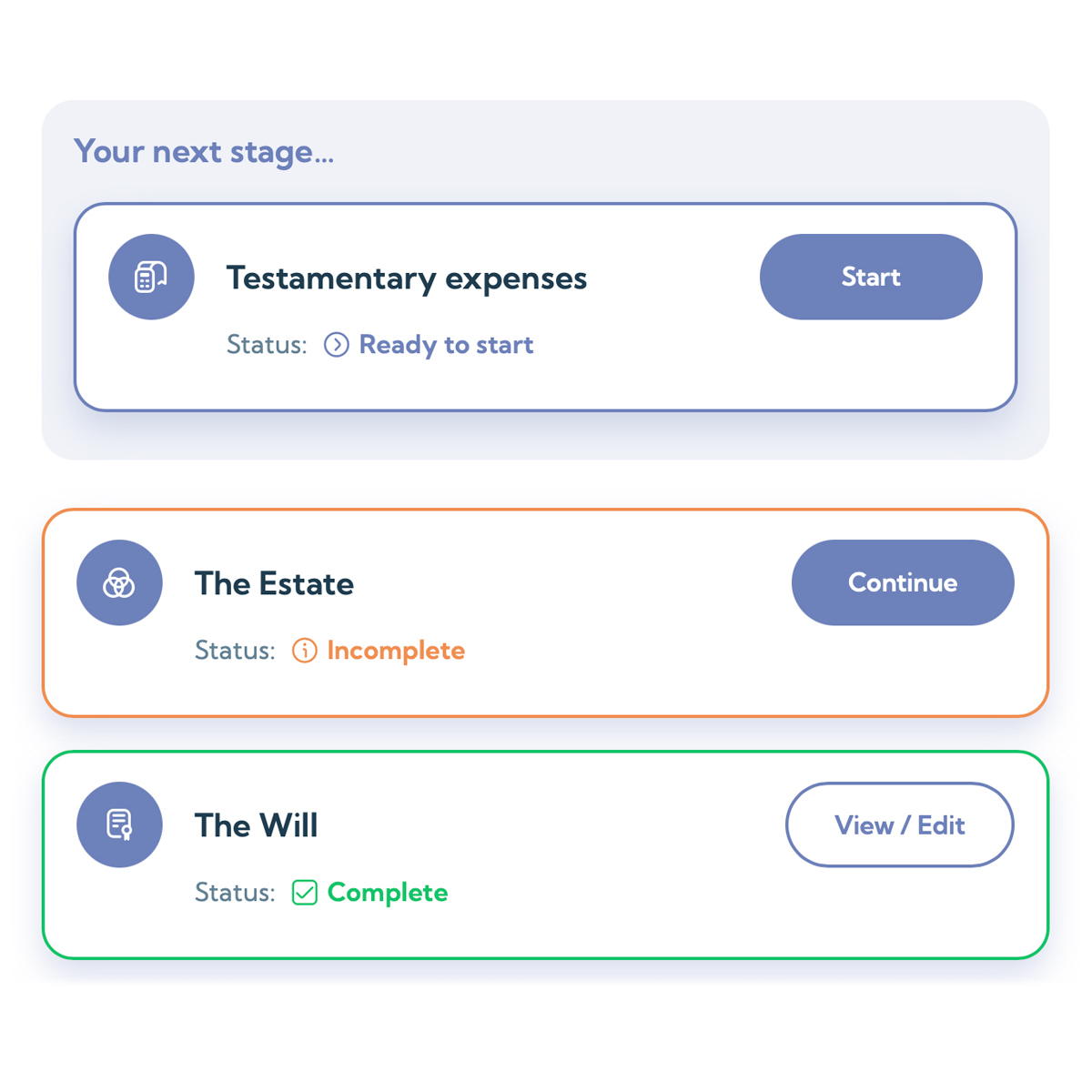This screenshot has width=1092, height=1092.
Task: Click the Complete status label
Action: 388,893
